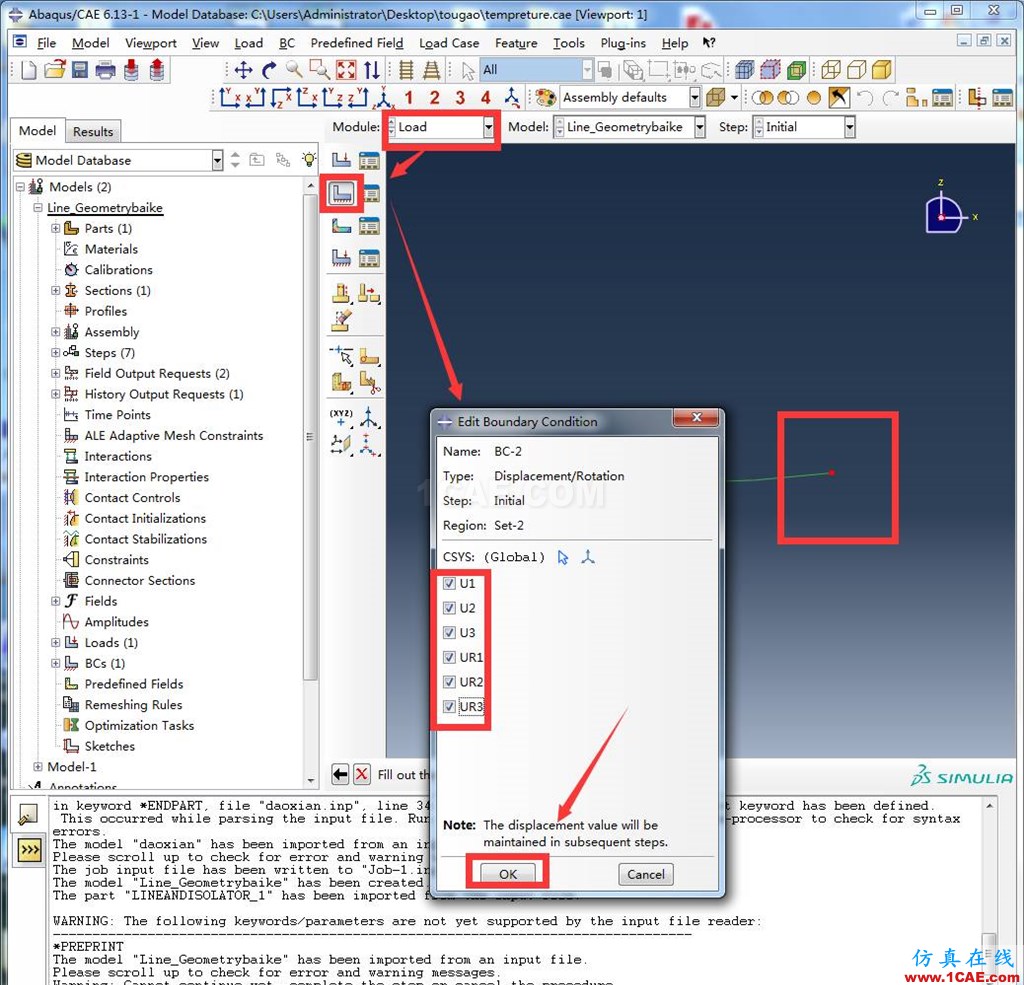Click the Print icon in toolbar
The height and width of the screenshot is (985, 1024).
(x=105, y=70)
